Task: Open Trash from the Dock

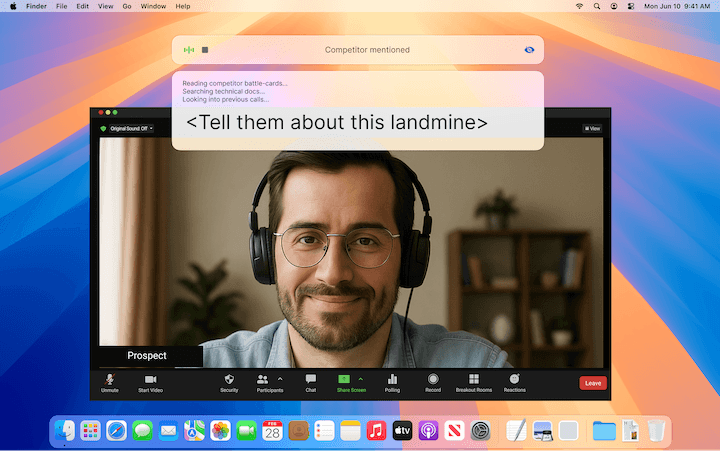Action: [x=656, y=431]
